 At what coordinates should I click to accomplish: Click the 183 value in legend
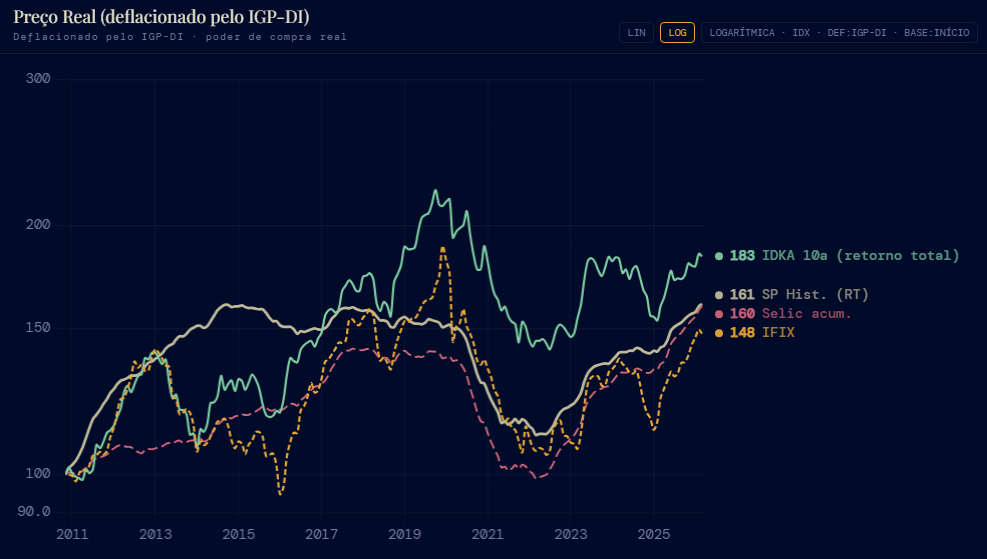(x=742, y=256)
